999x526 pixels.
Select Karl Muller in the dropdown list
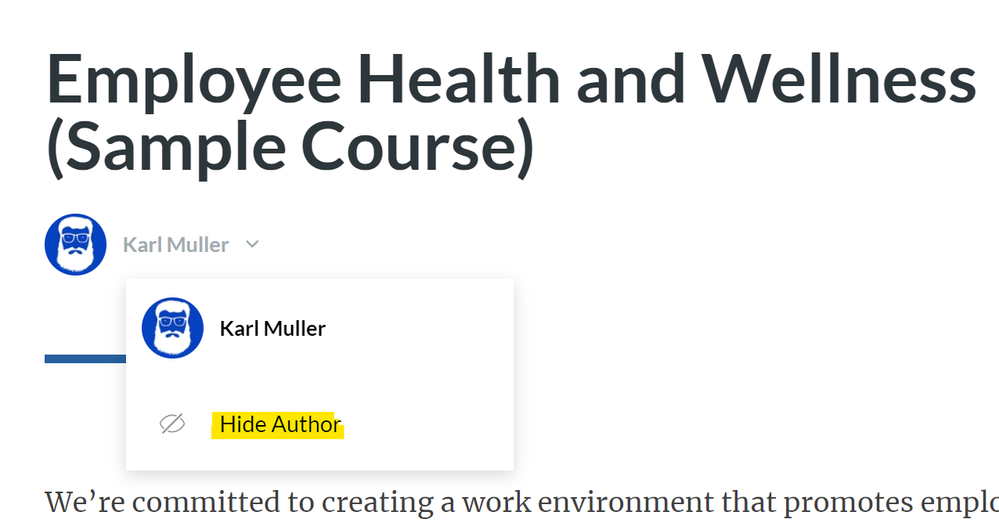(x=272, y=328)
